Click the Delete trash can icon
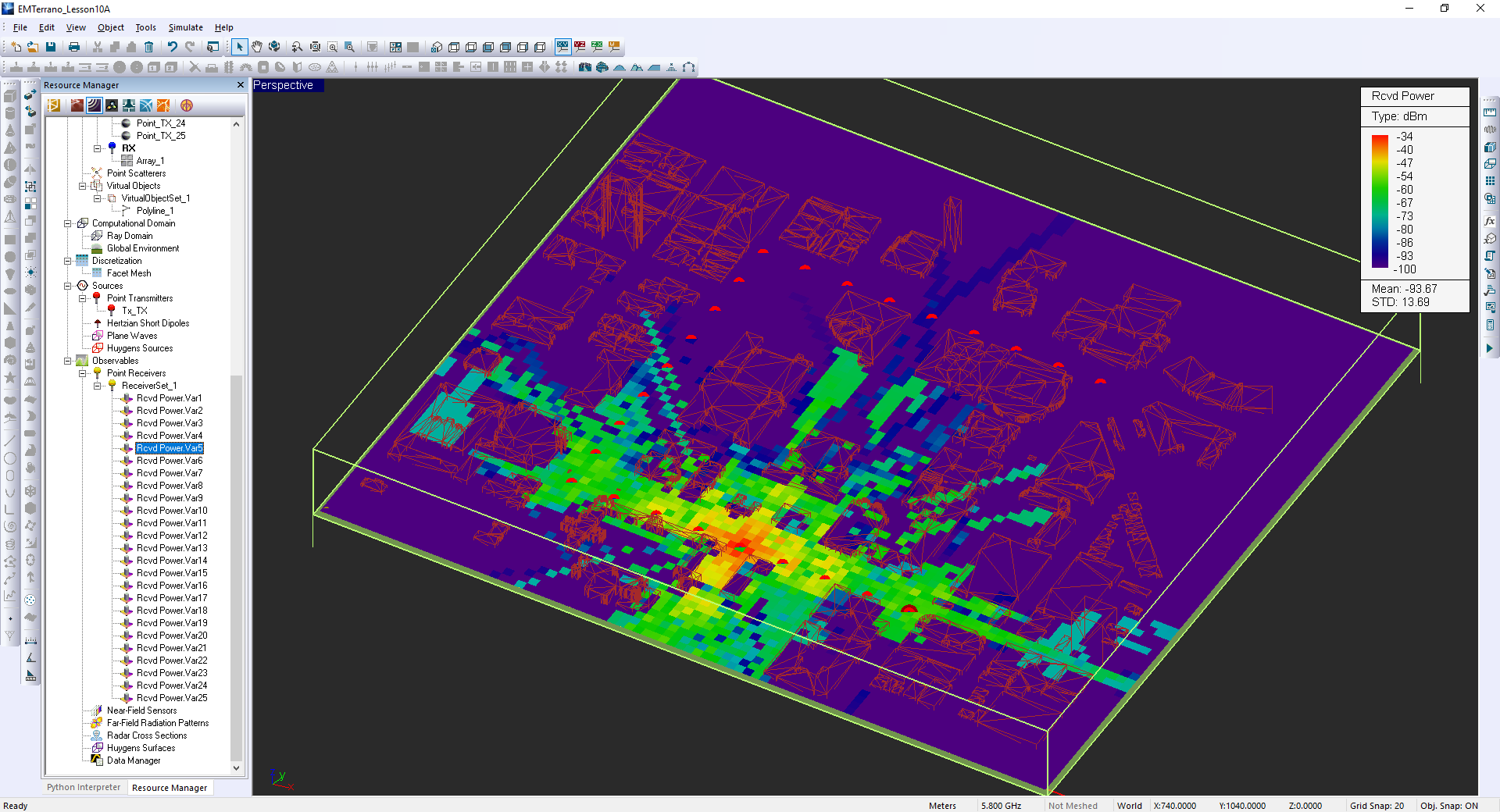1500x812 pixels. 148,47
